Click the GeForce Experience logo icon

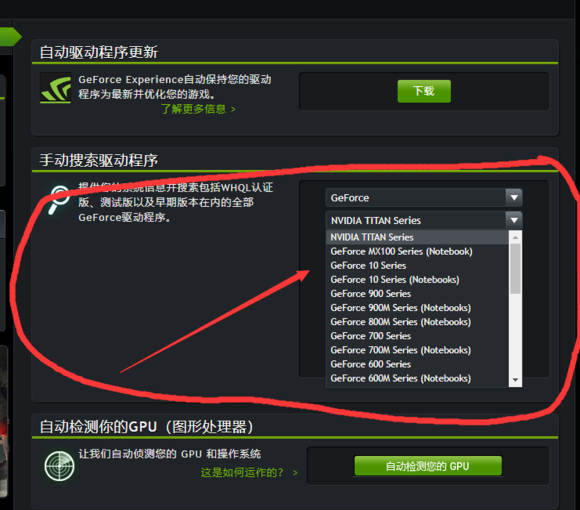(x=55, y=88)
